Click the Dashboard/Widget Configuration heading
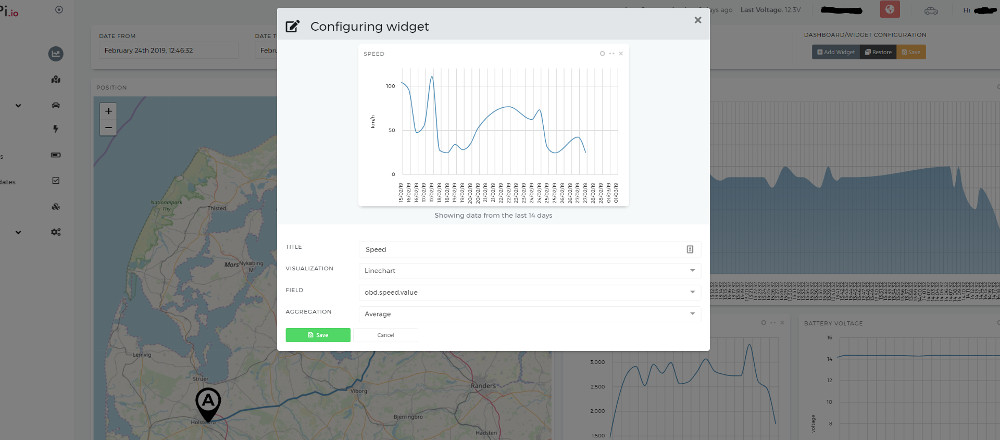This screenshot has width=1000, height=440. click(x=865, y=35)
